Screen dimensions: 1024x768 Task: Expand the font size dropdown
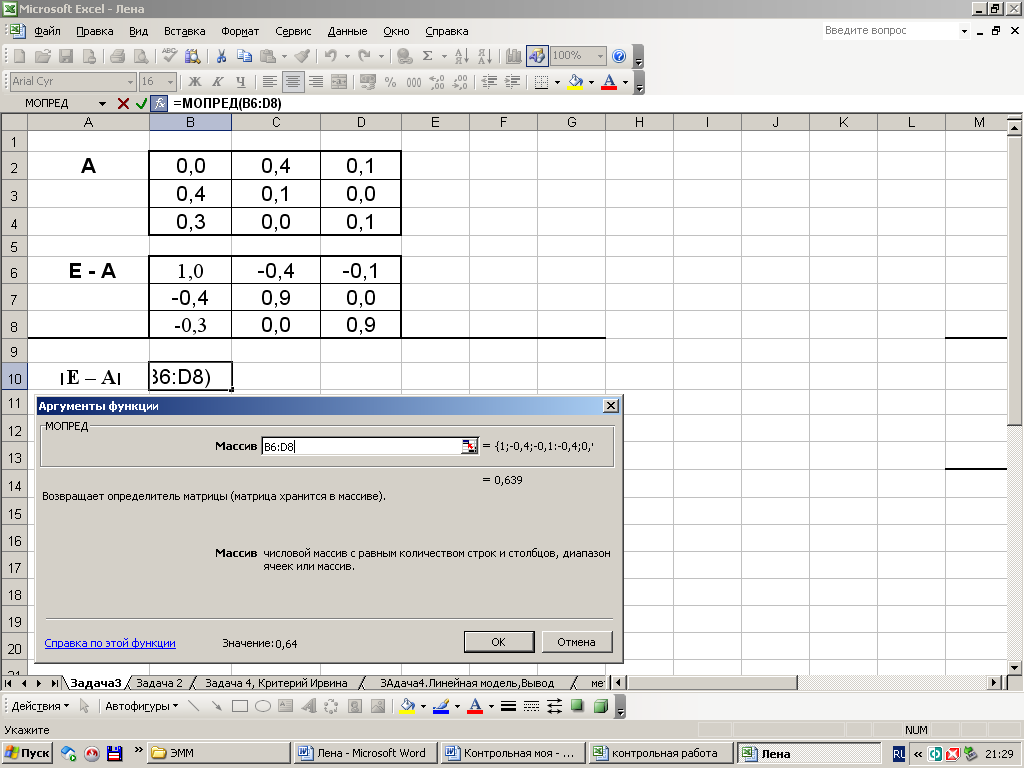click(172, 82)
